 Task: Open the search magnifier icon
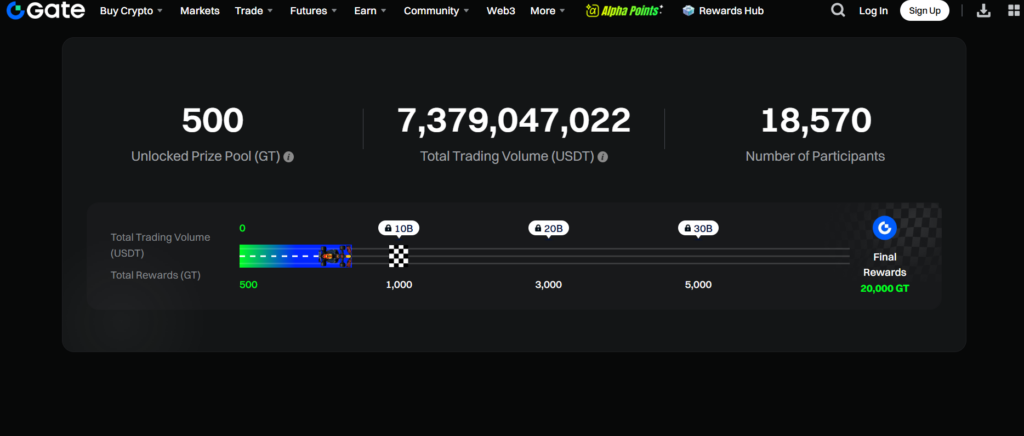pos(838,10)
